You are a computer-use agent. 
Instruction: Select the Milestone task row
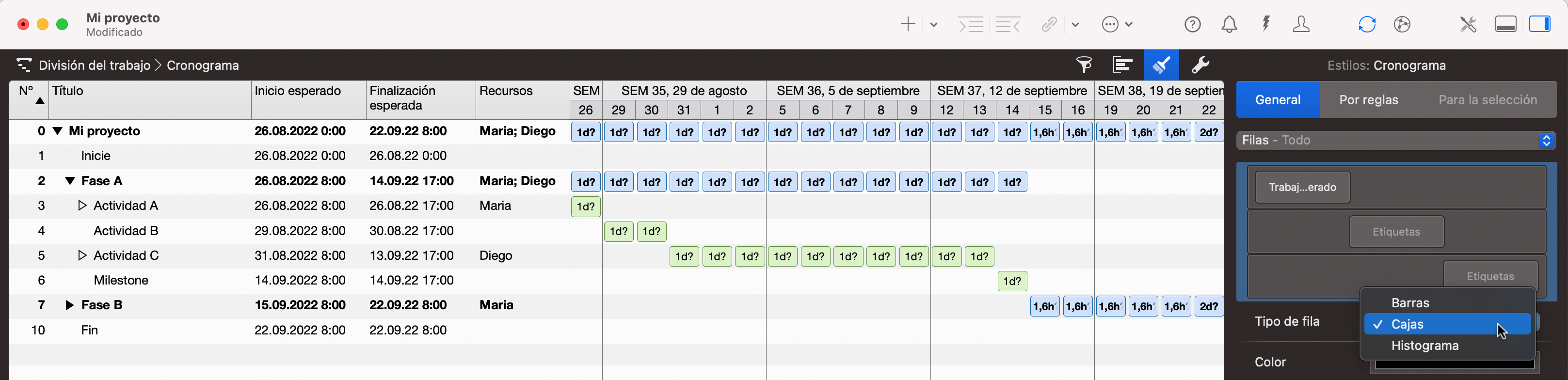[121, 281]
